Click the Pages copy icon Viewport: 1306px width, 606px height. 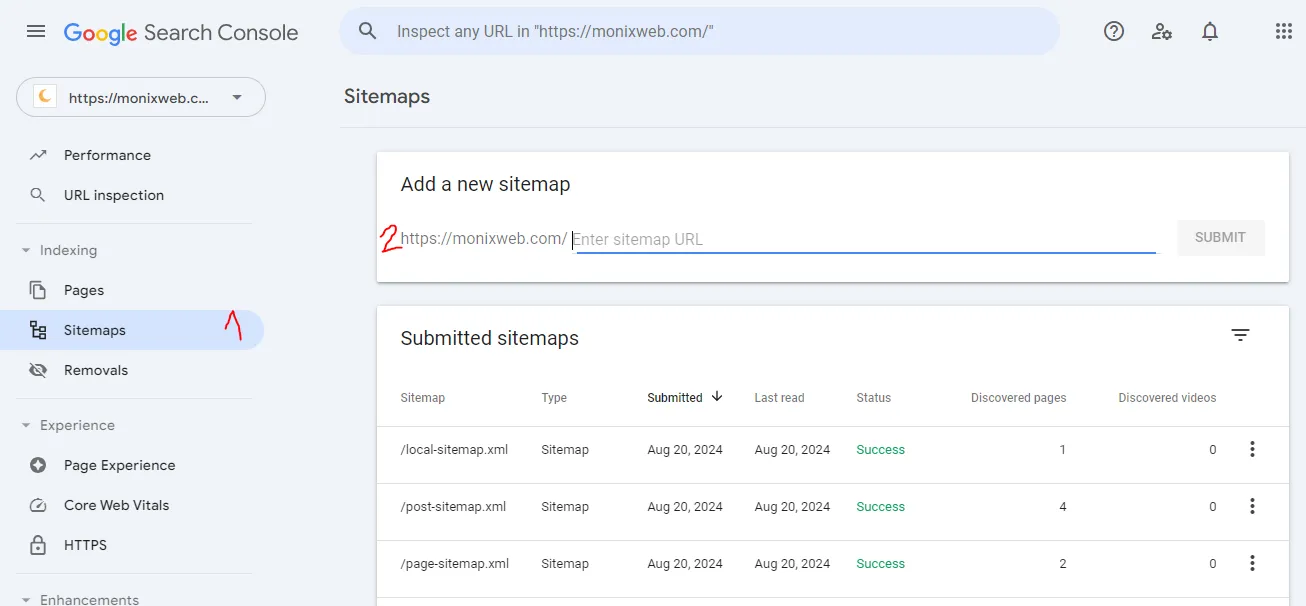38,290
